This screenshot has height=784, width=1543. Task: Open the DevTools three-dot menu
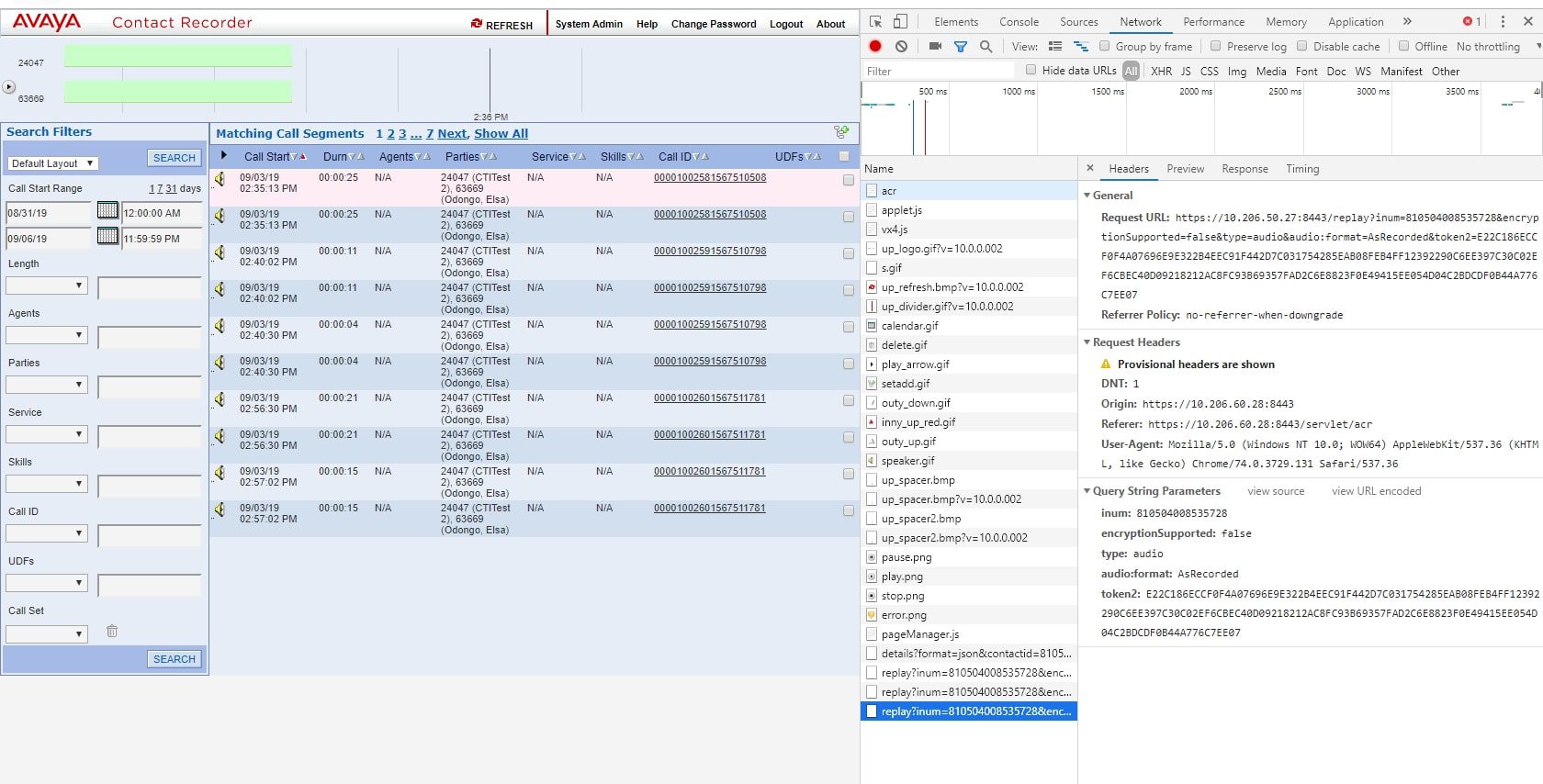coord(1503,21)
